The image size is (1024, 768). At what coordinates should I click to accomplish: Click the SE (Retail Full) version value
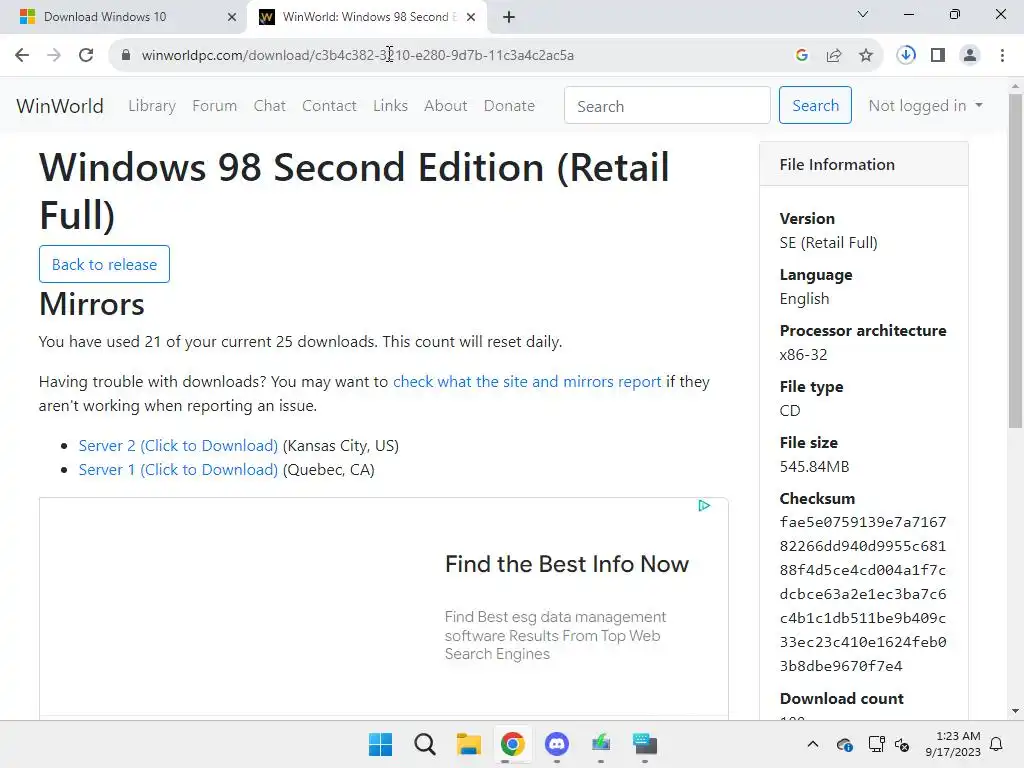(x=829, y=242)
